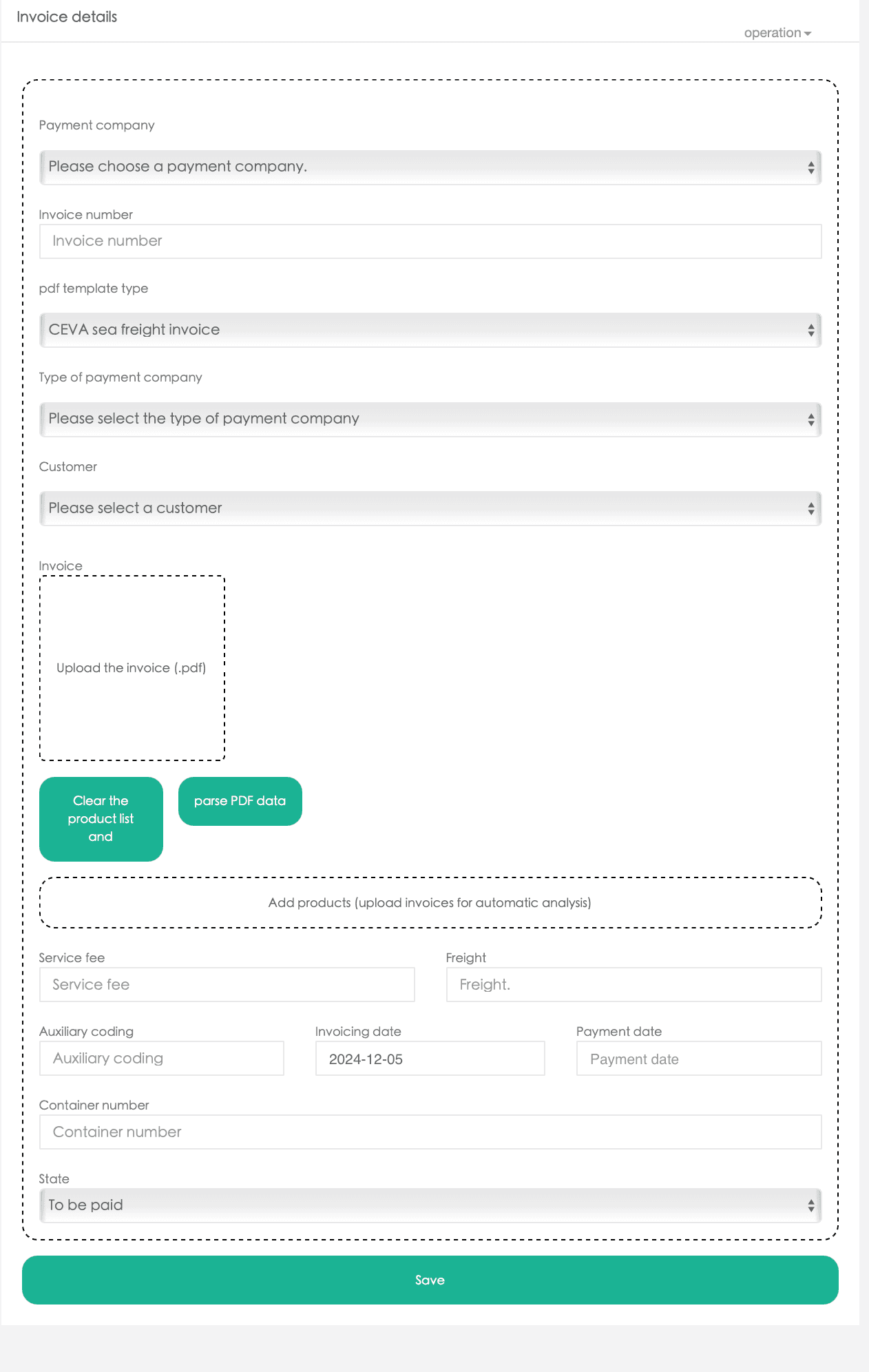
Task: Open the operation dropdown menu
Action: pos(777,33)
